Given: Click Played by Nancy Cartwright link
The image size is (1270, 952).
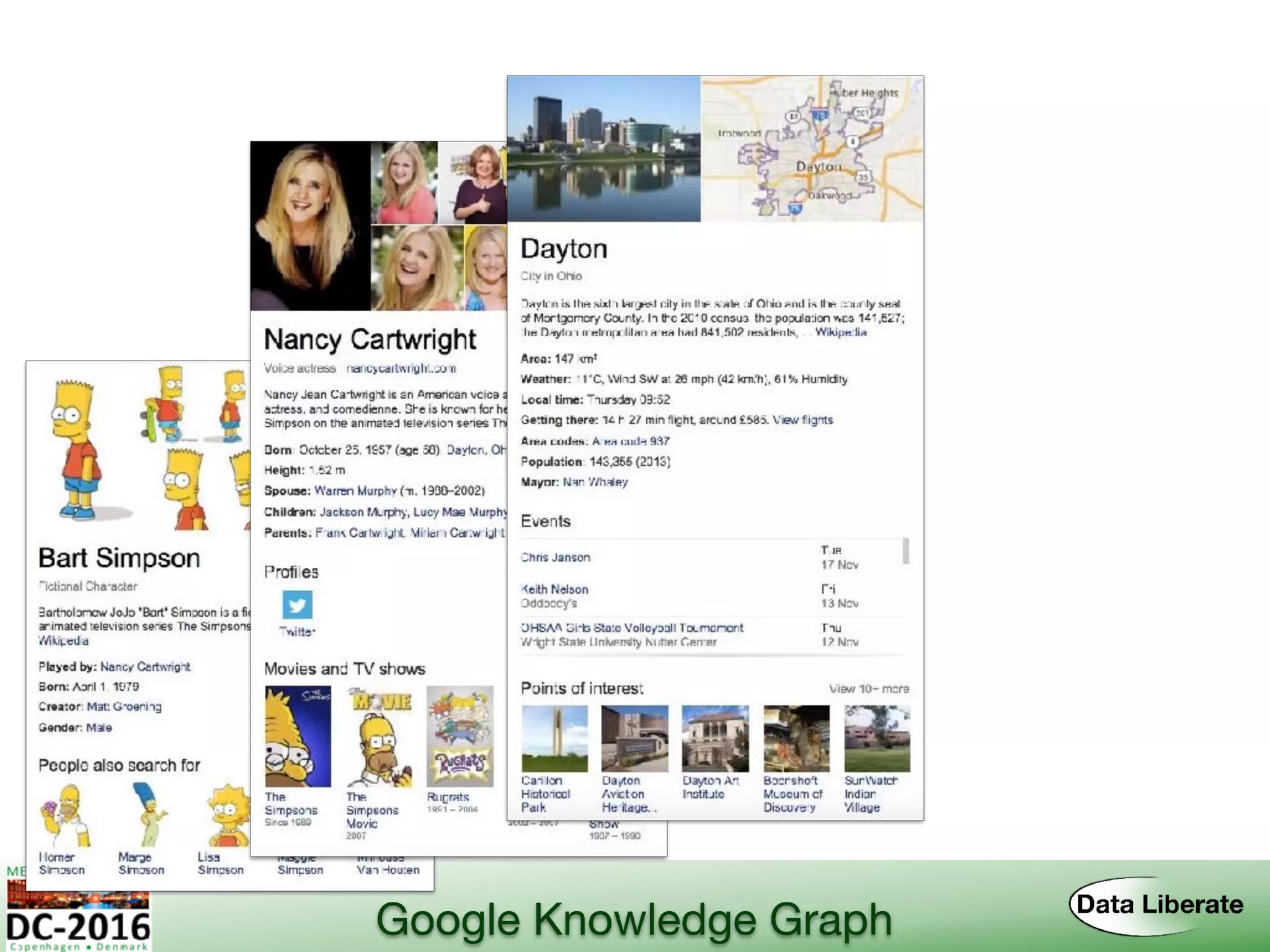Looking at the screenshot, I should click(x=145, y=667).
